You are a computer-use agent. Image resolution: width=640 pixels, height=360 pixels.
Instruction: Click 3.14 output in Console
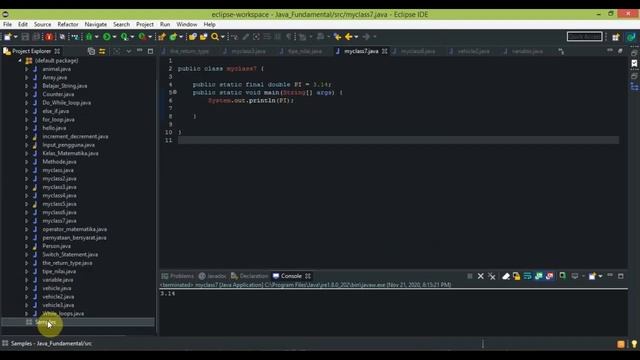(x=168, y=294)
